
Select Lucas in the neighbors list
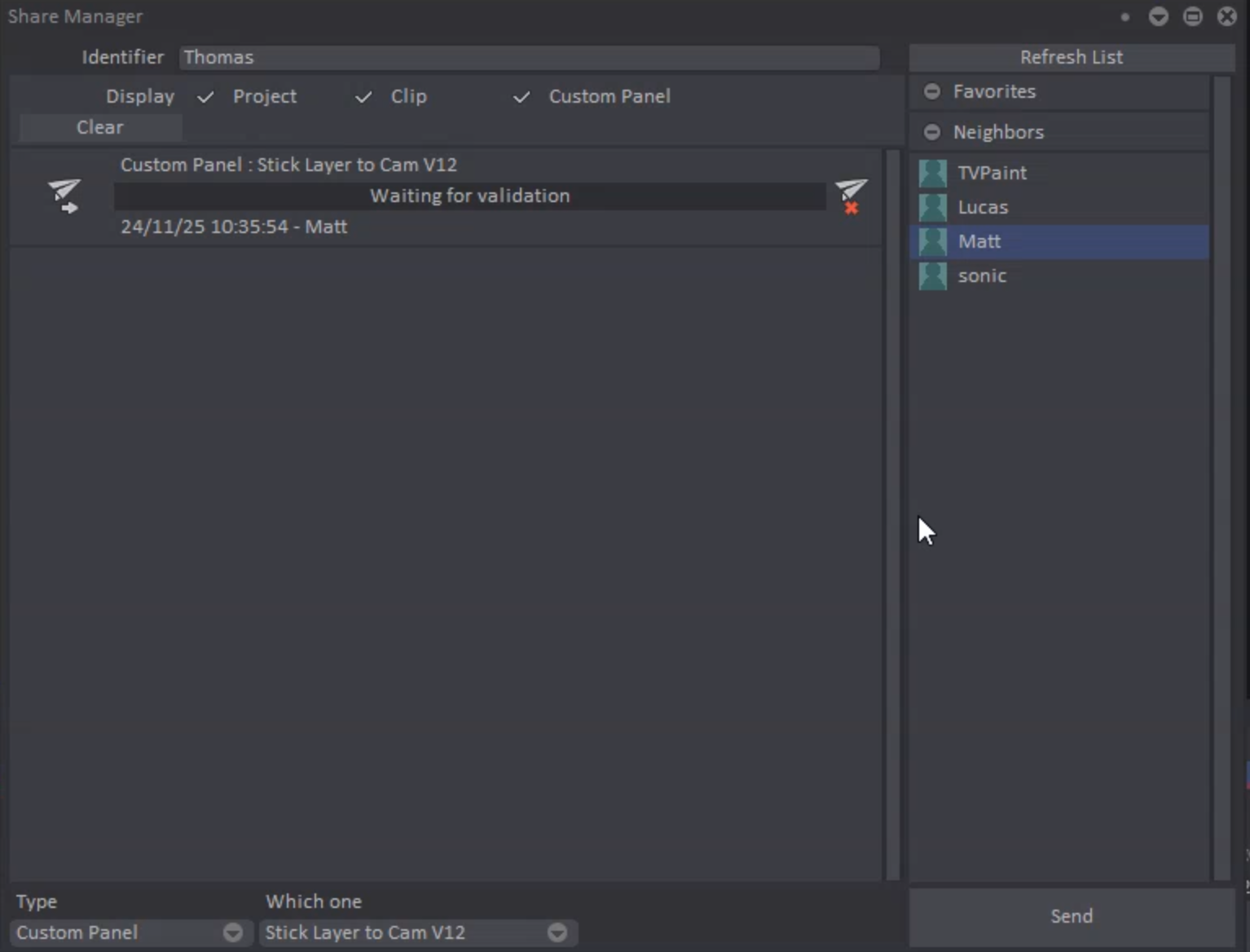[x=983, y=207]
